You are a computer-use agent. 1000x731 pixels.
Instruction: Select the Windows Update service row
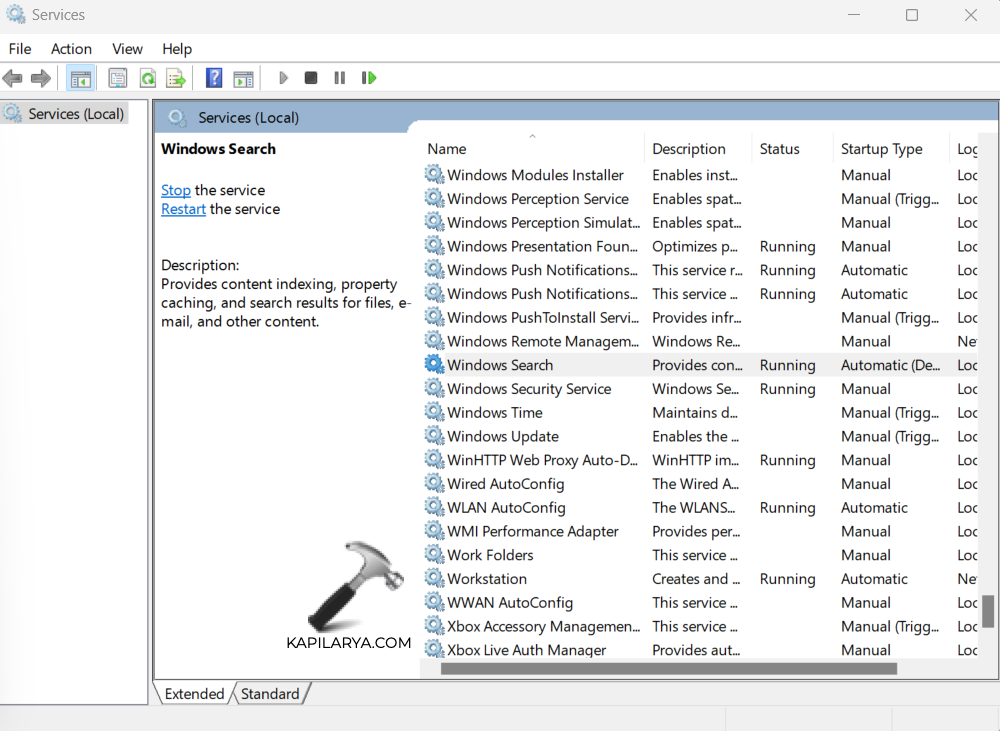pyautogui.click(x=503, y=437)
